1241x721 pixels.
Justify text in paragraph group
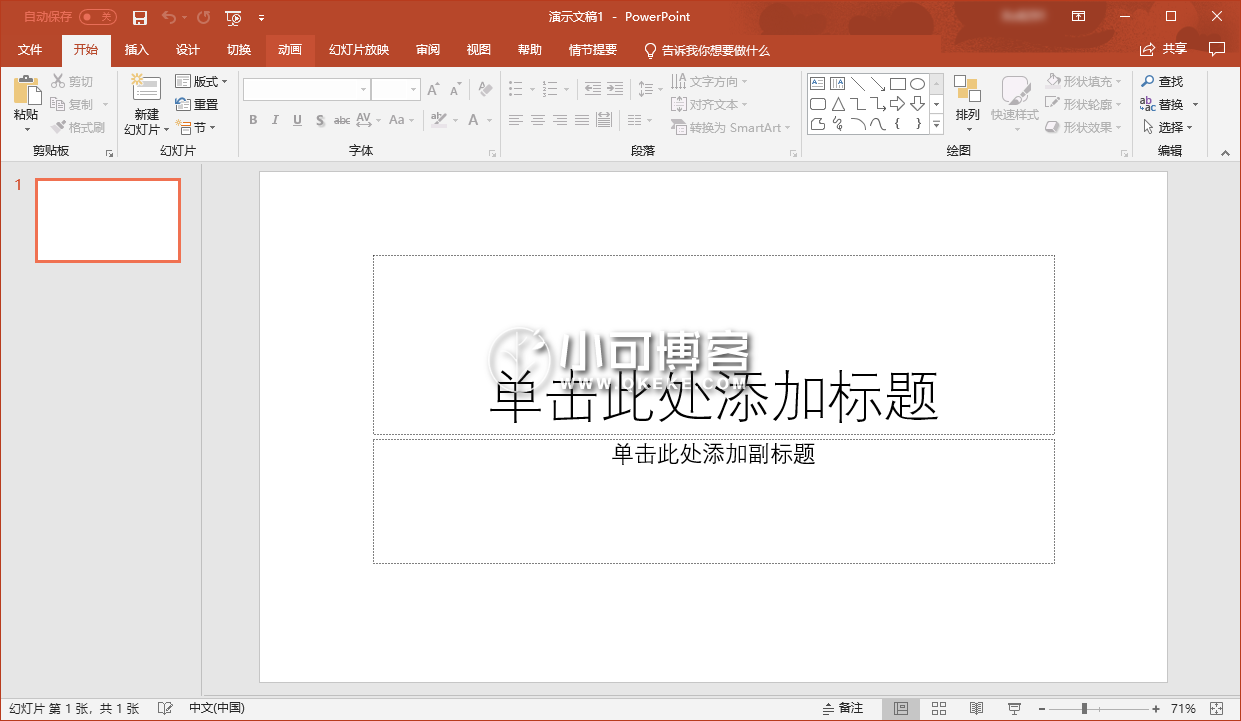coord(582,120)
